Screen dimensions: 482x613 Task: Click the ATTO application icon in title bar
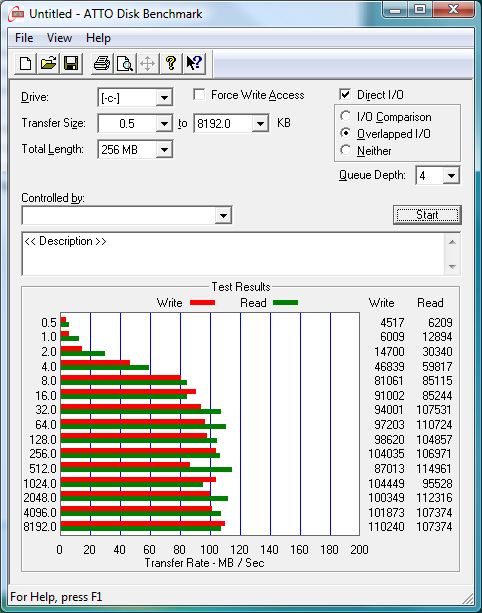(17, 14)
